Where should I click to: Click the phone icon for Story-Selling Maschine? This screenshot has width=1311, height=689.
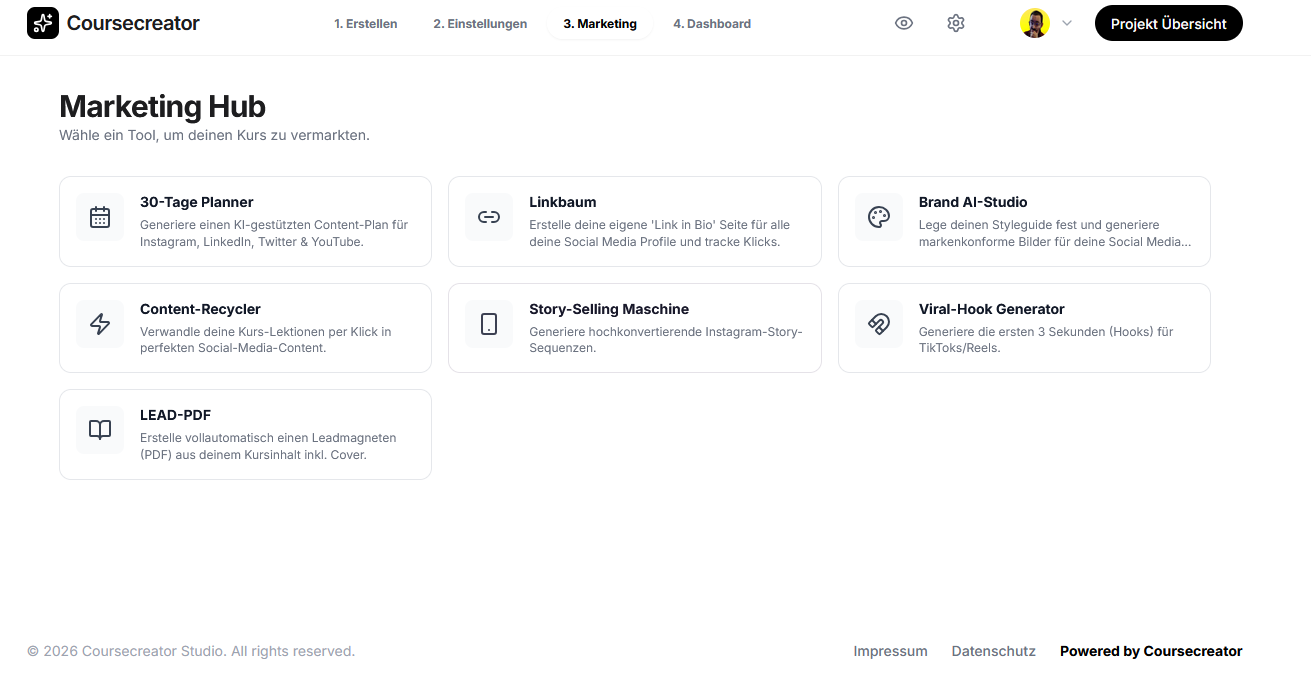click(x=489, y=324)
